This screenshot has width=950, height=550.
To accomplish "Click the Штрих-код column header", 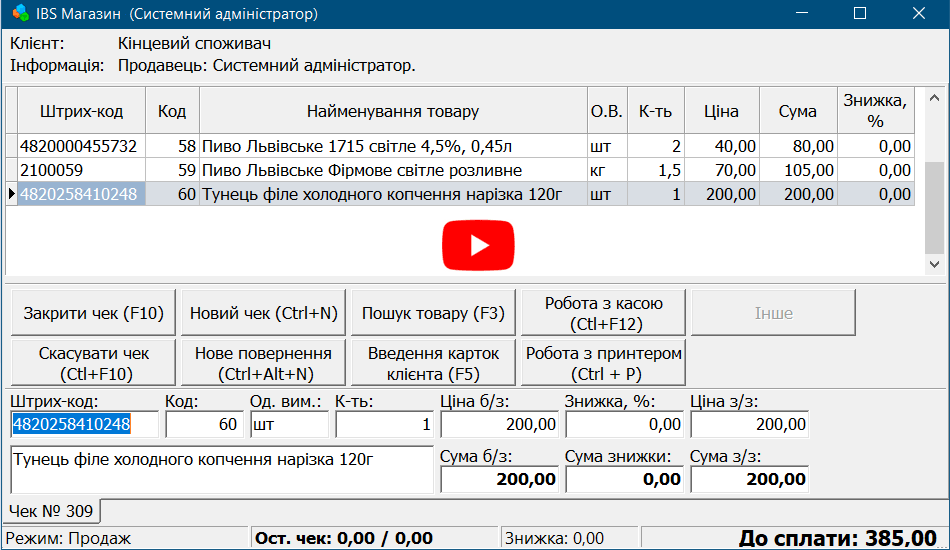I will (x=81, y=111).
